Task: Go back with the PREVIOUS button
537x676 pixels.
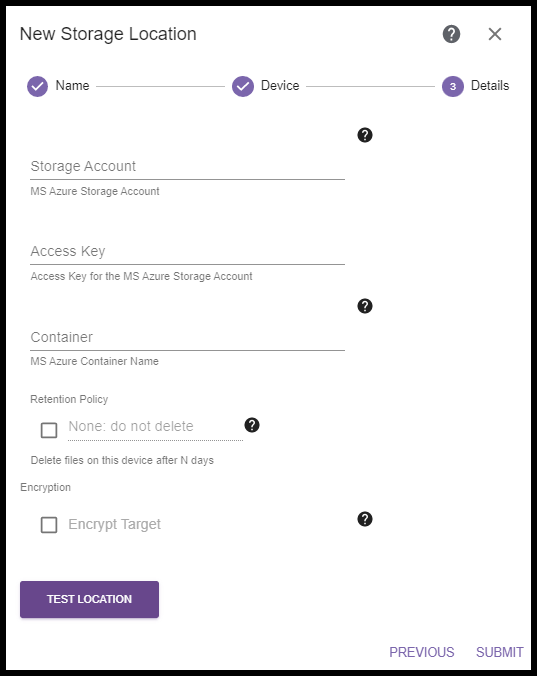Action: 421,652
